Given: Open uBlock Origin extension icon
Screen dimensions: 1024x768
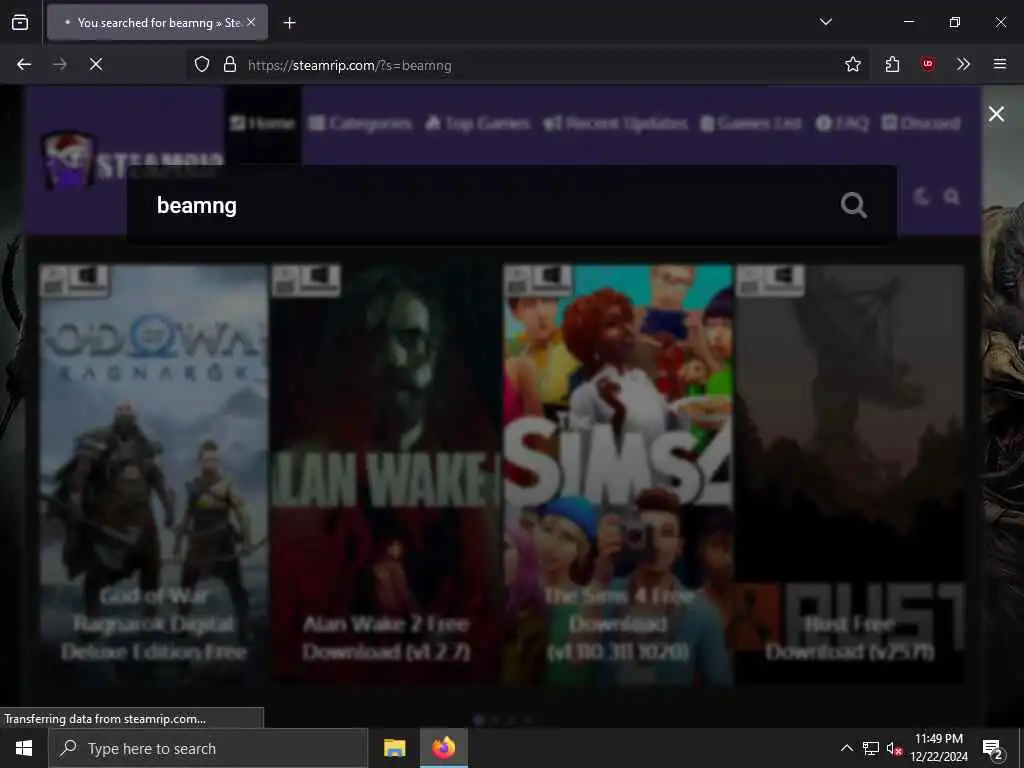Looking at the screenshot, I should [927, 64].
